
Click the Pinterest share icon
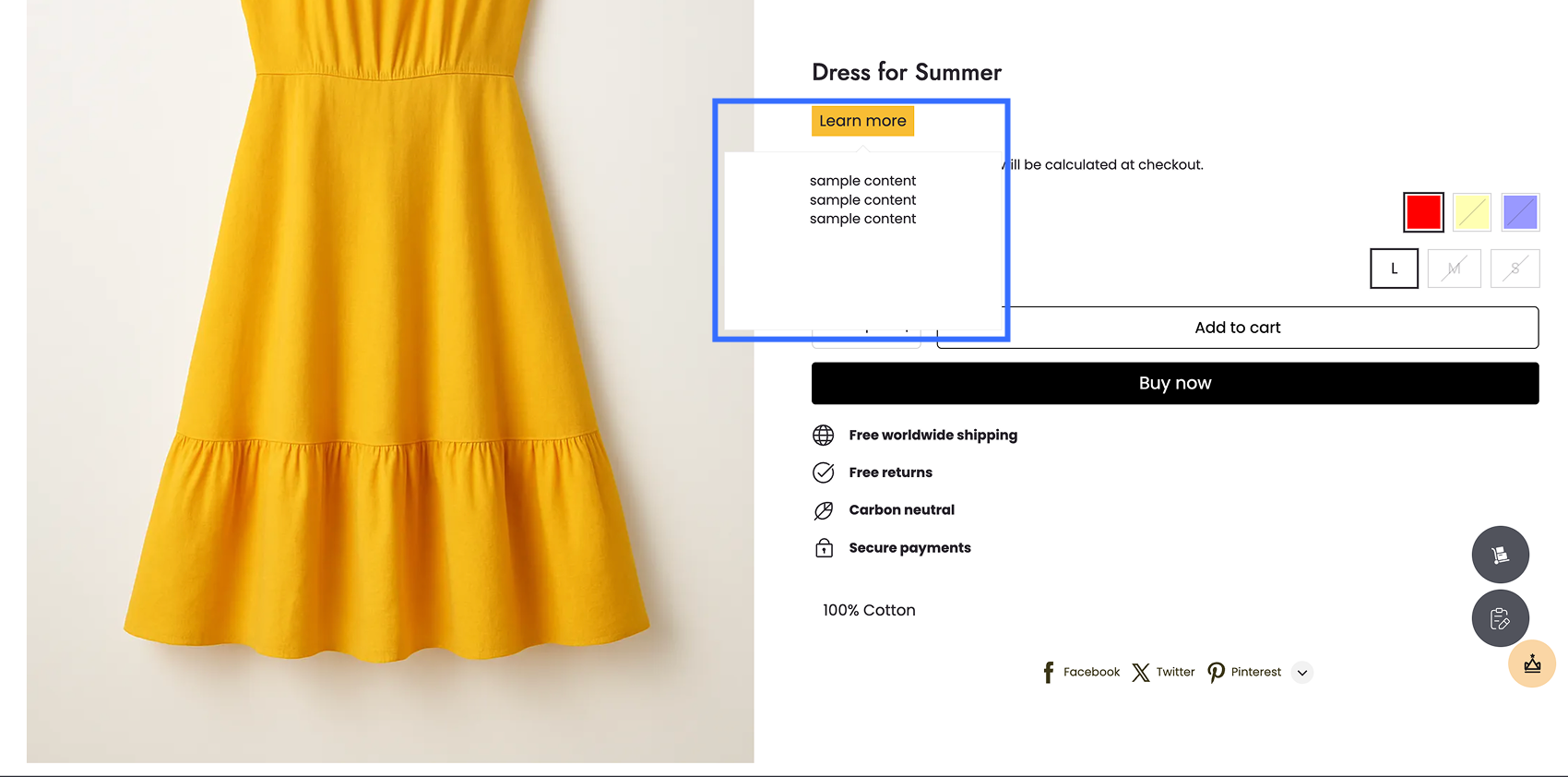point(1217,672)
